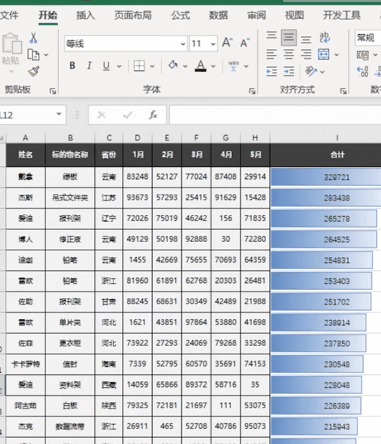Click data bar cell 283438

click(x=326, y=198)
